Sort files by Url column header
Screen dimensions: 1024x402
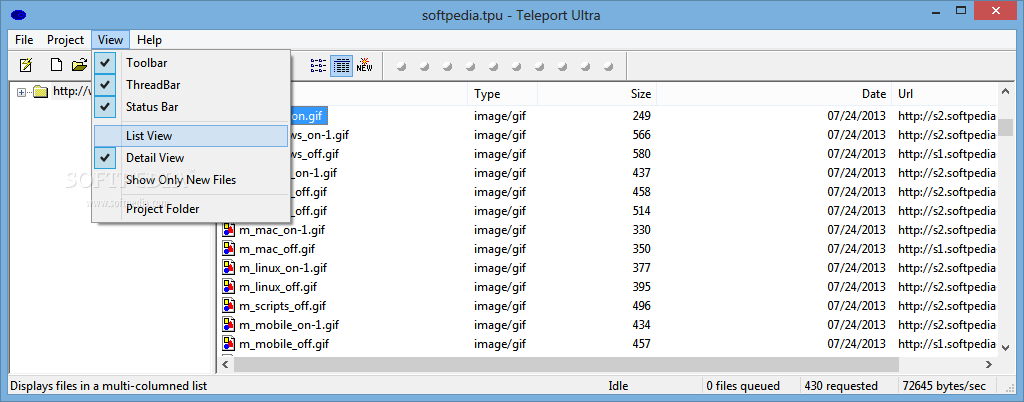click(x=944, y=94)
